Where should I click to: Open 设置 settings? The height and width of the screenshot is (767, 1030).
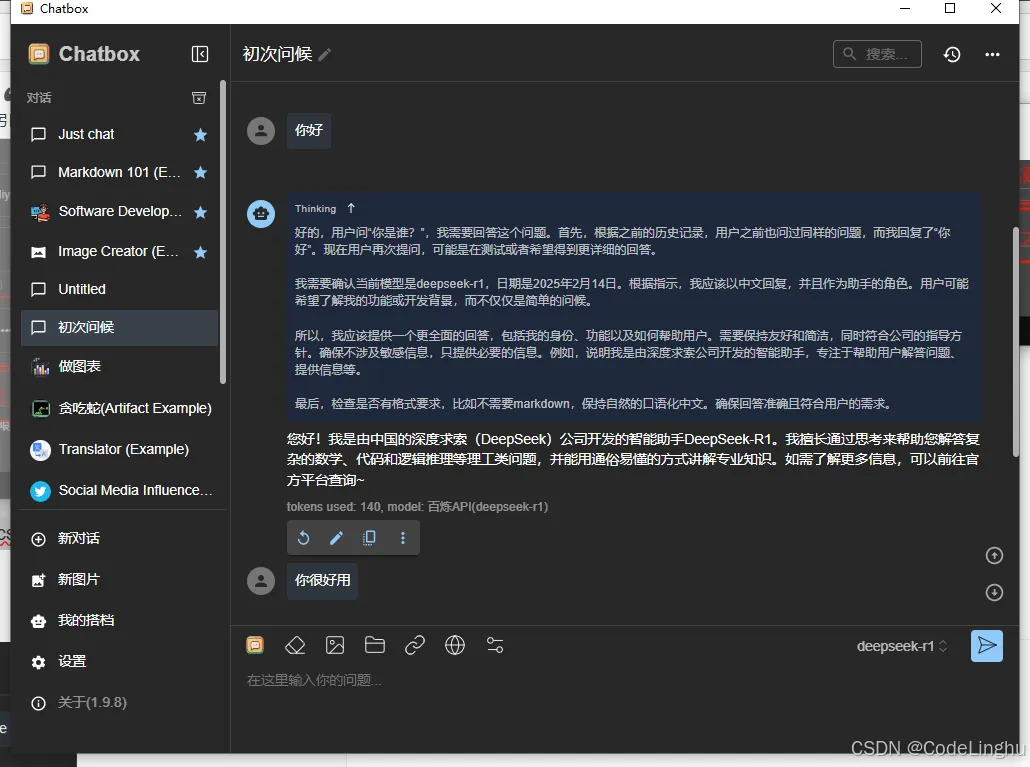(x=120, y=661)
